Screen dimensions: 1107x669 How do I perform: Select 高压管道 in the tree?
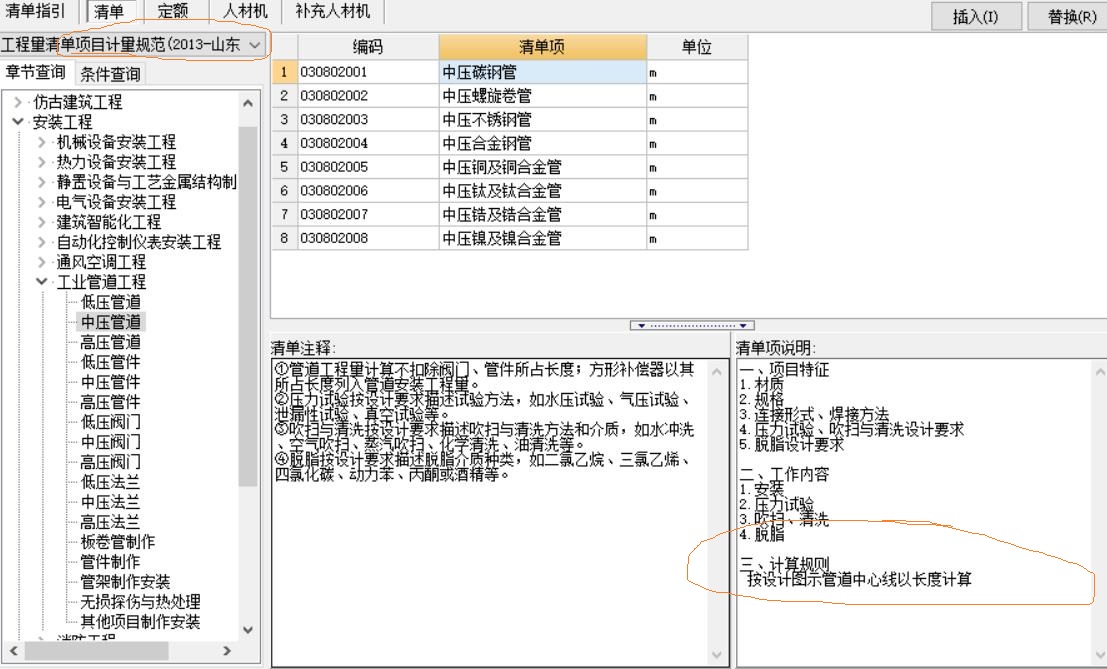[111, 342]
